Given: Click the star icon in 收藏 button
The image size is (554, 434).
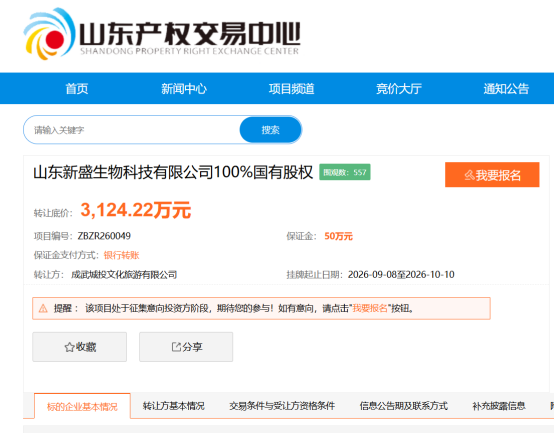Looking at the screenshot, I should [69, 347].
